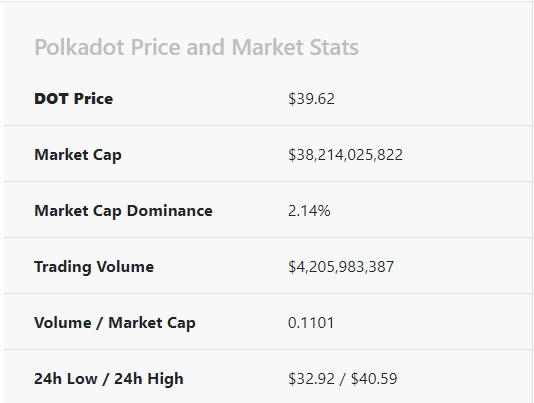Click the Polkadot Price and Market Stats heading

tap(197, 47)
